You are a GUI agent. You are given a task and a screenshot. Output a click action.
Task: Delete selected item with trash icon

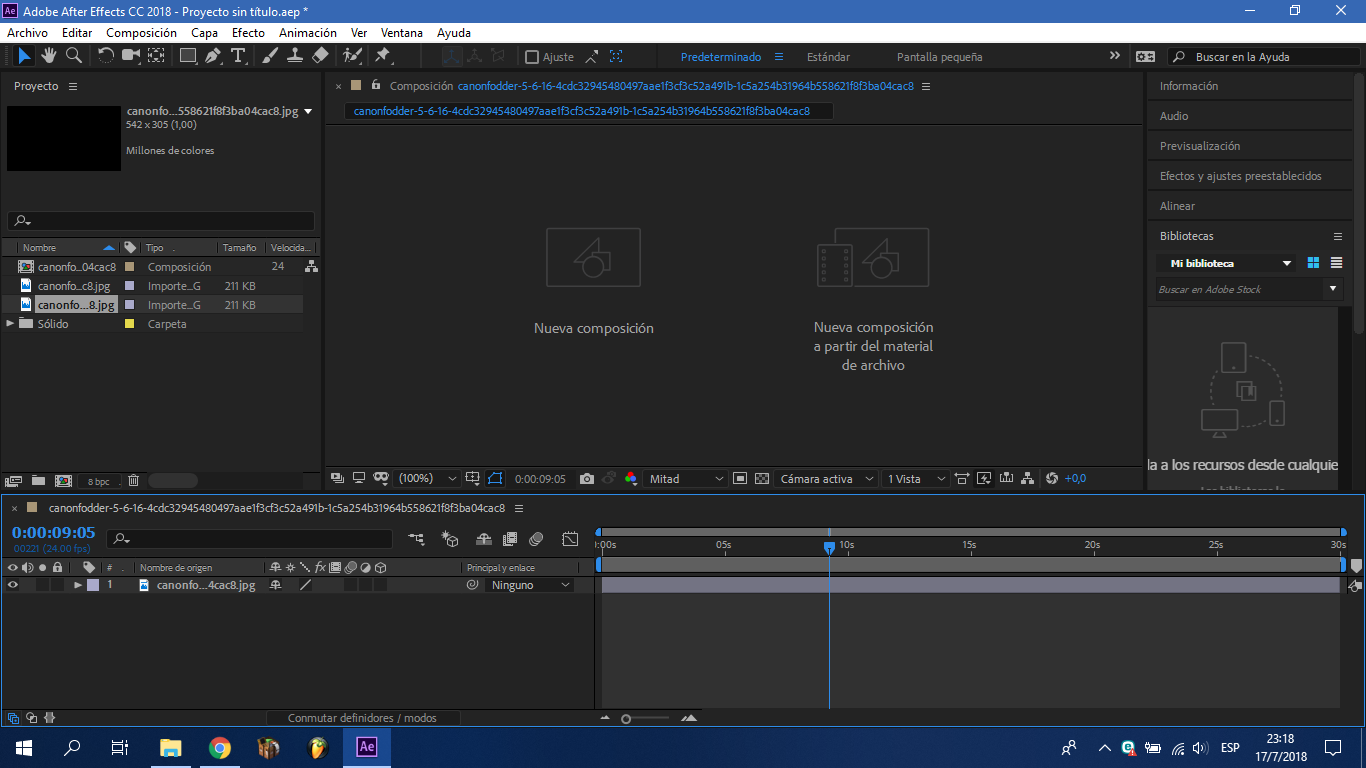(x=134, y=481)
